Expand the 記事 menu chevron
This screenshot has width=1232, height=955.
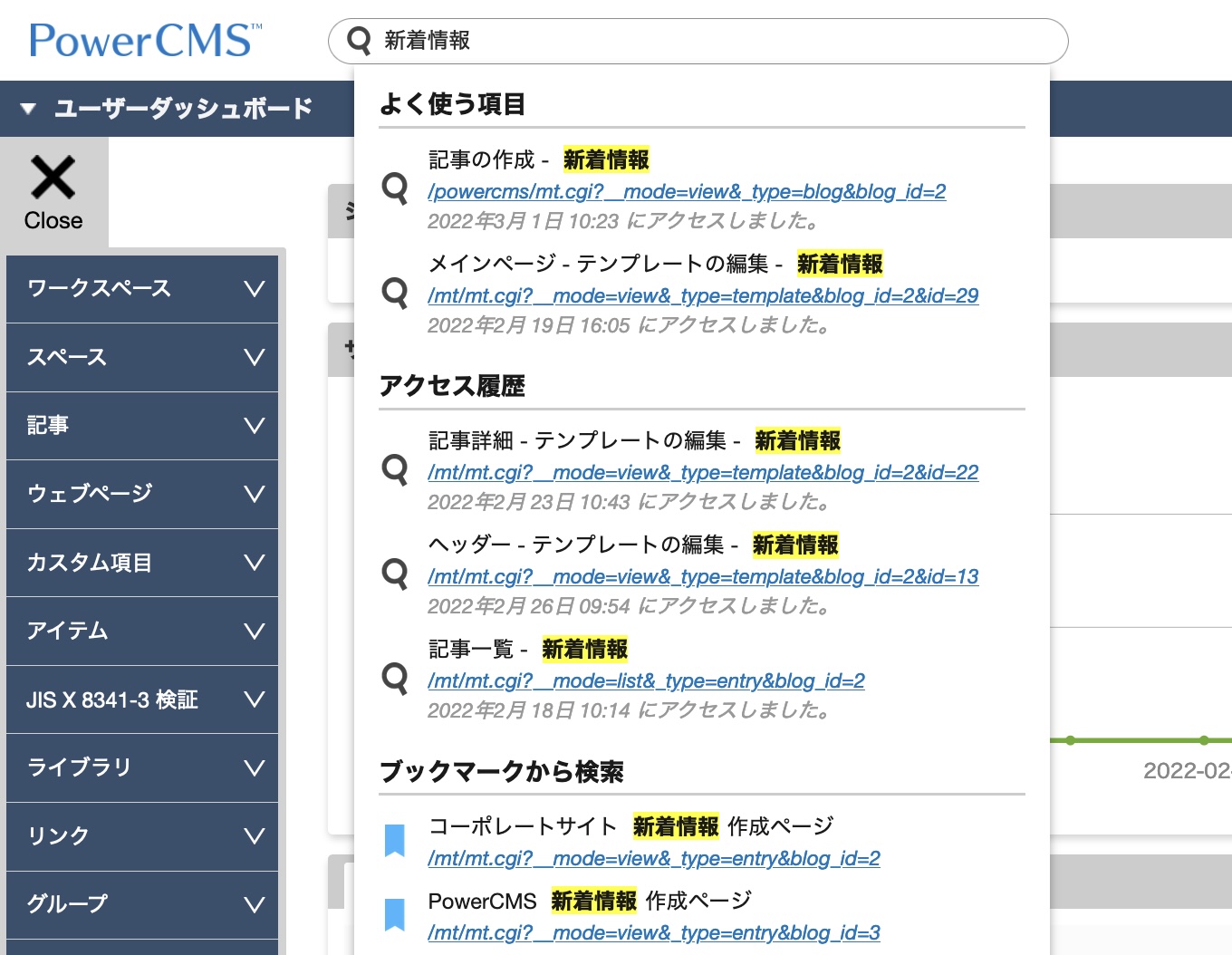(255, 426)
